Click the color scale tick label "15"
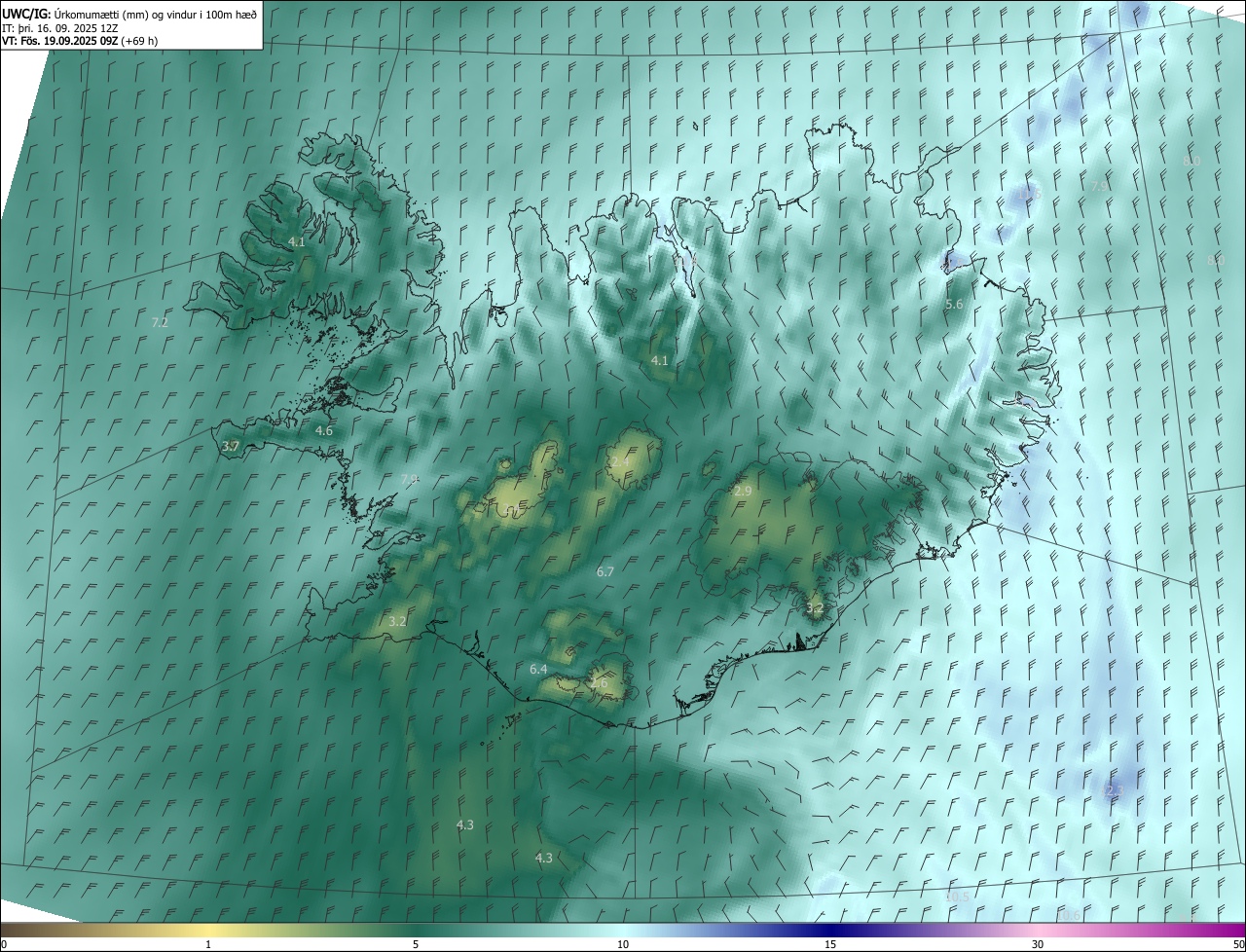The width and height of the screenshot is (1246, 952). 830,944
